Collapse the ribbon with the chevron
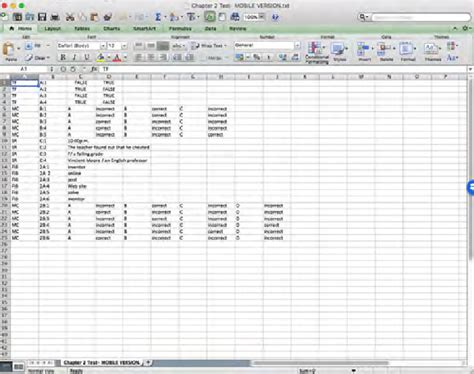Screen dimensions: 474x374 [455, 29]
